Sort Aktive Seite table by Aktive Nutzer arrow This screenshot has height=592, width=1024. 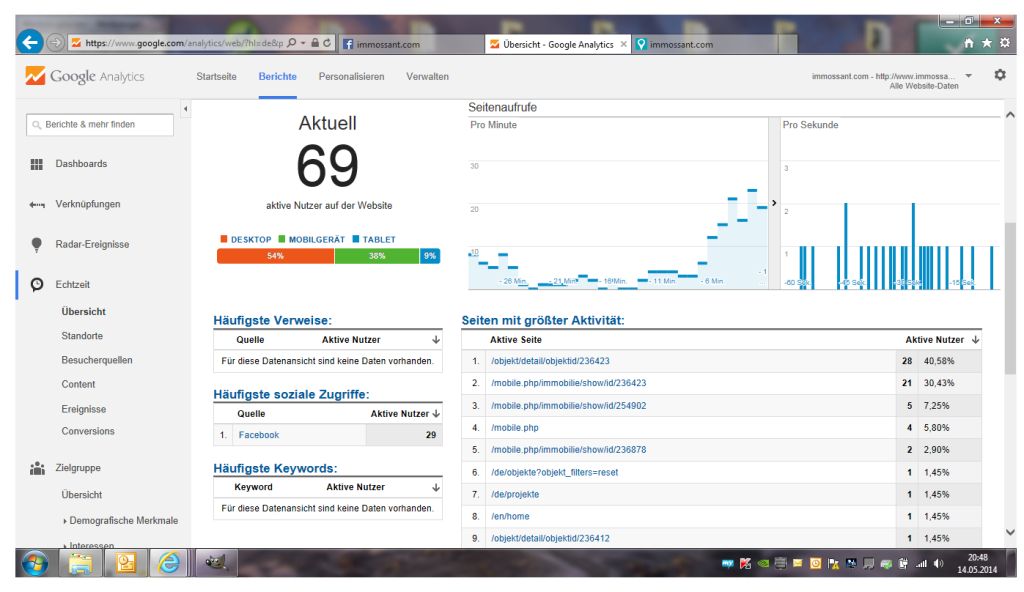coord(975,340)
